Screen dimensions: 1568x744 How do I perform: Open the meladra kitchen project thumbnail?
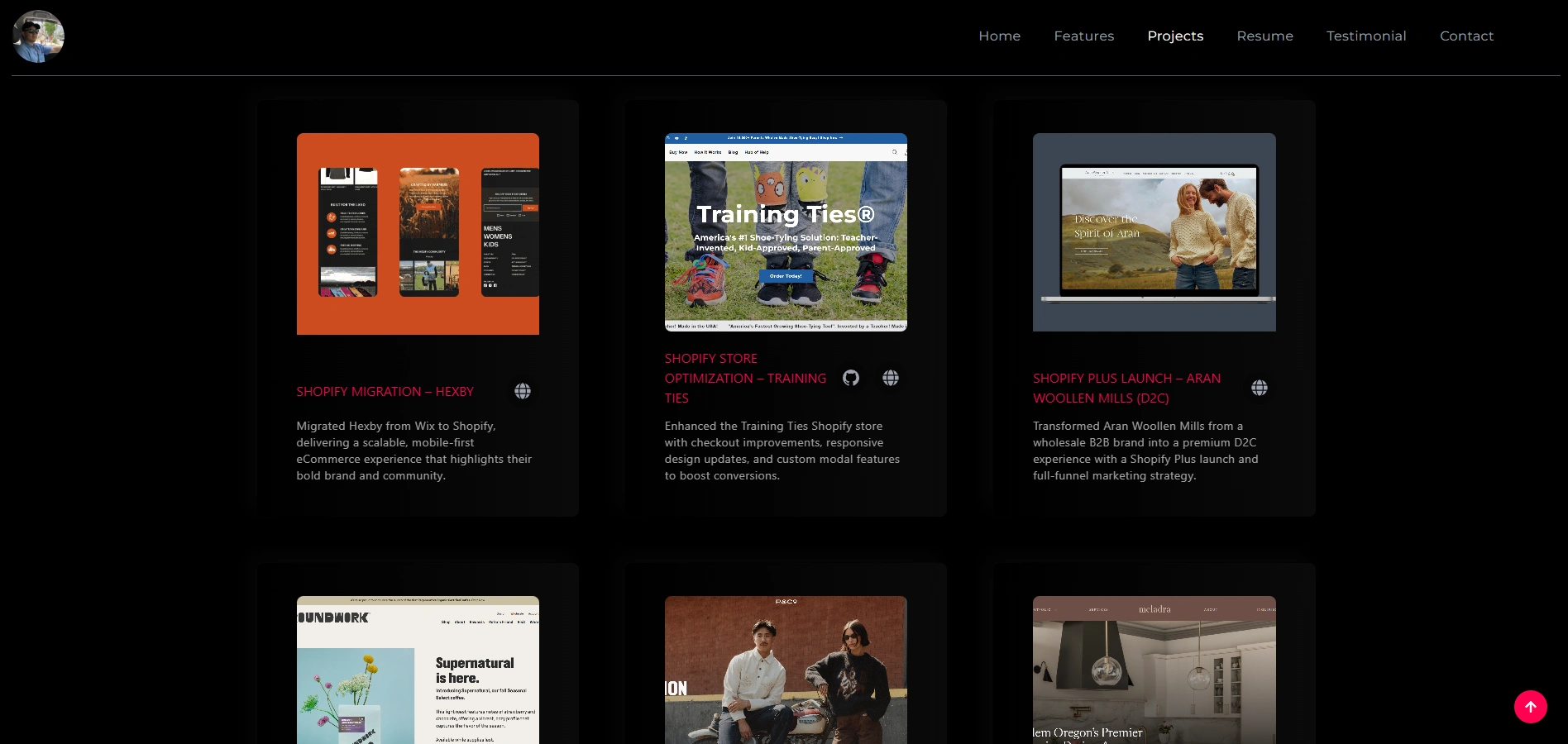click(x=1154, y=670)
